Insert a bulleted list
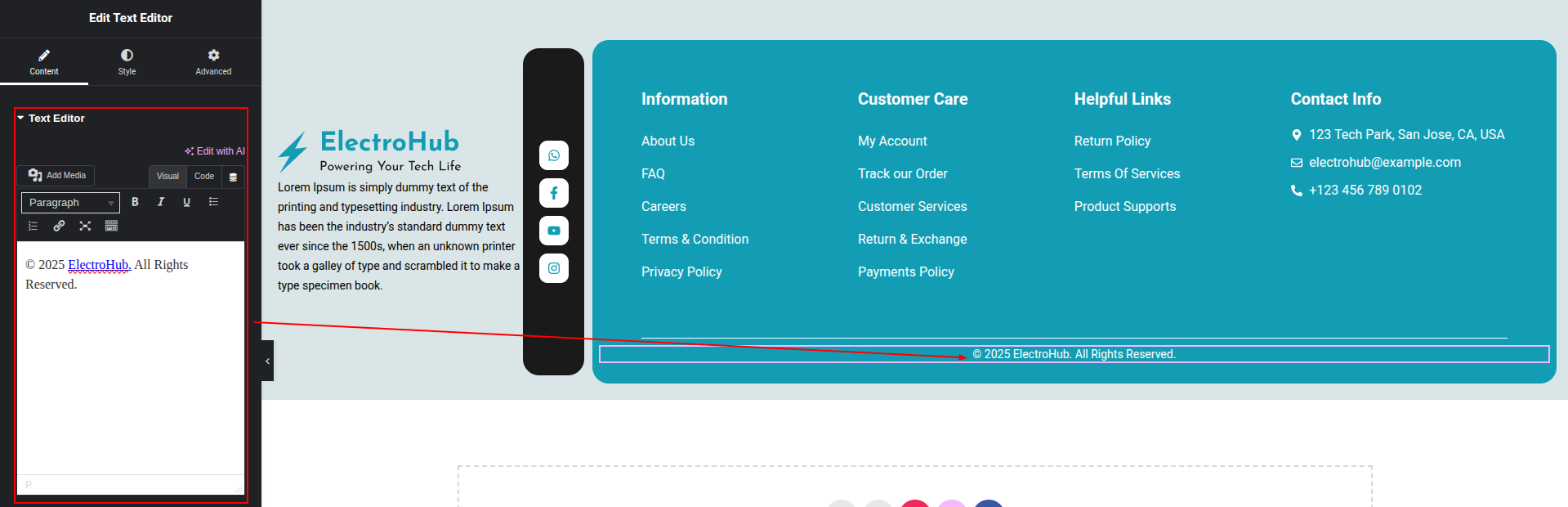Image resolution: width=1568 pixels, height=507 pixels. point(213,202)
